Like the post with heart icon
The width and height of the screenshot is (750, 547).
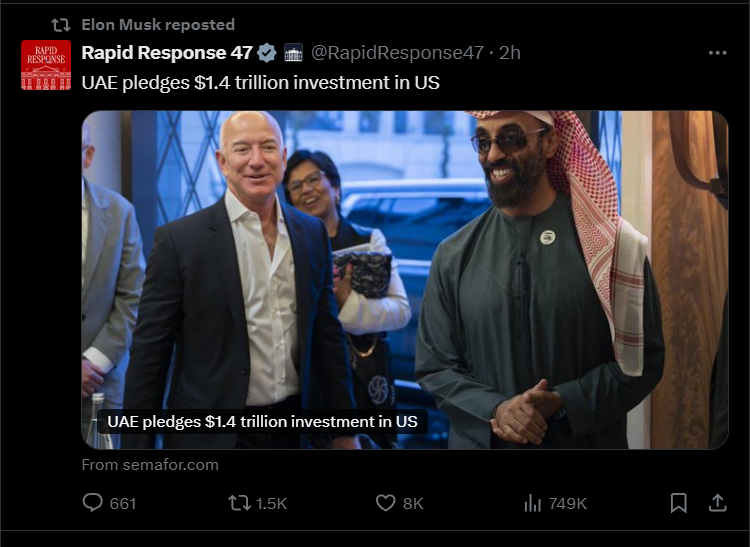(x=386, y=503)
